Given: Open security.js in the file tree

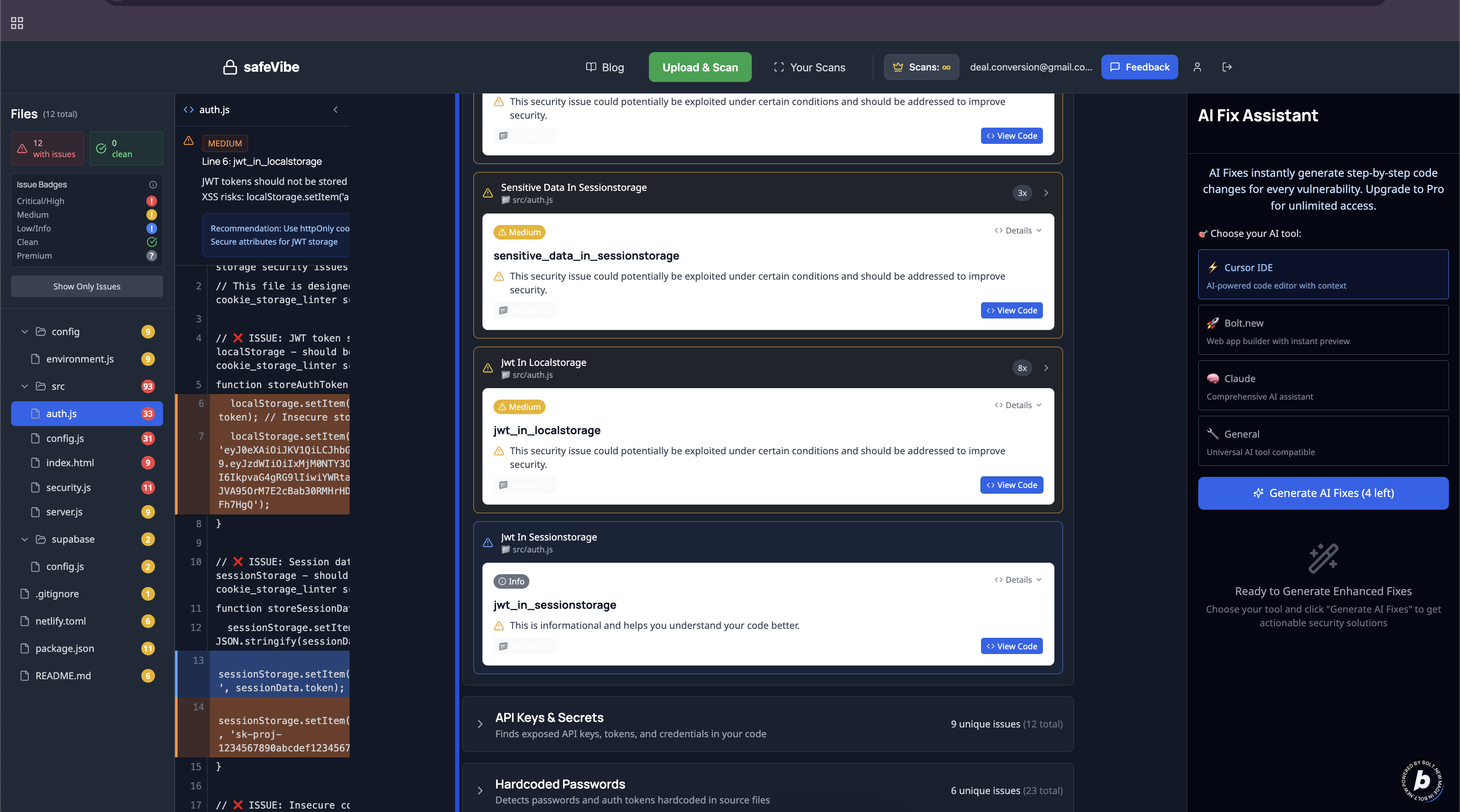Looking at the screenshot, I should coord(69,487).
